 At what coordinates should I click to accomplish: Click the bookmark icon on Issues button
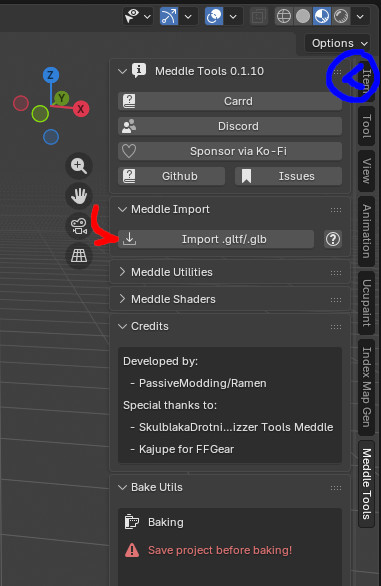(x=246, y=176)
